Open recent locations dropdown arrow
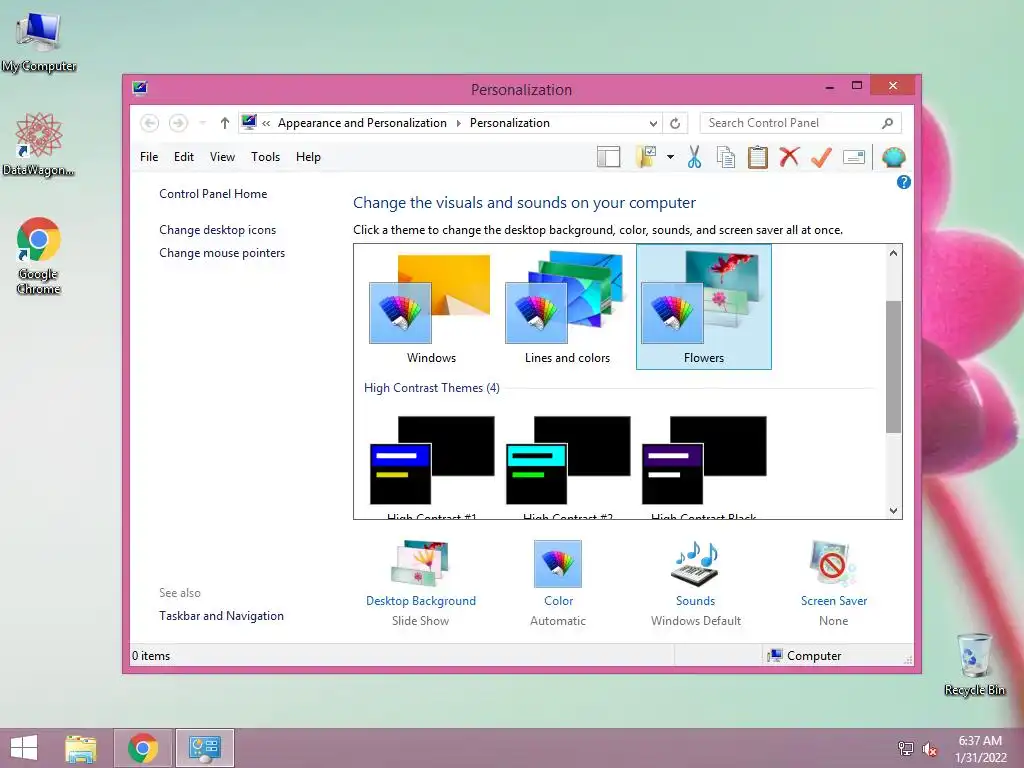 pos(202,123)
